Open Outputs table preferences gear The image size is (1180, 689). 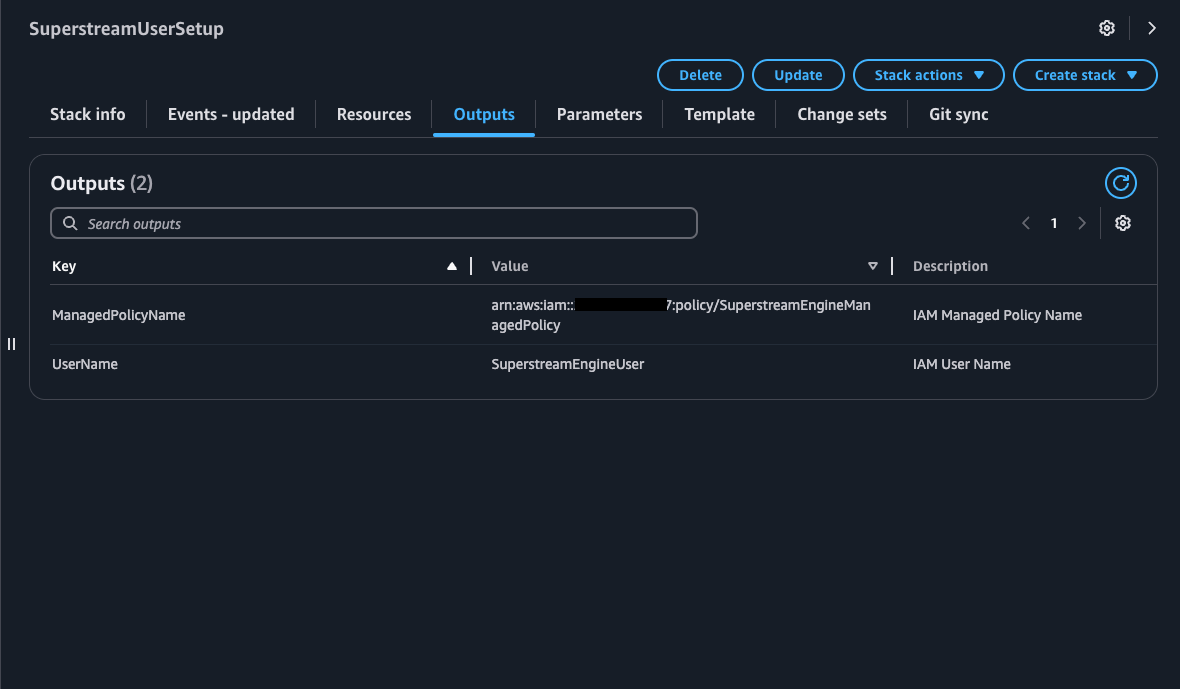point(1123,223)
